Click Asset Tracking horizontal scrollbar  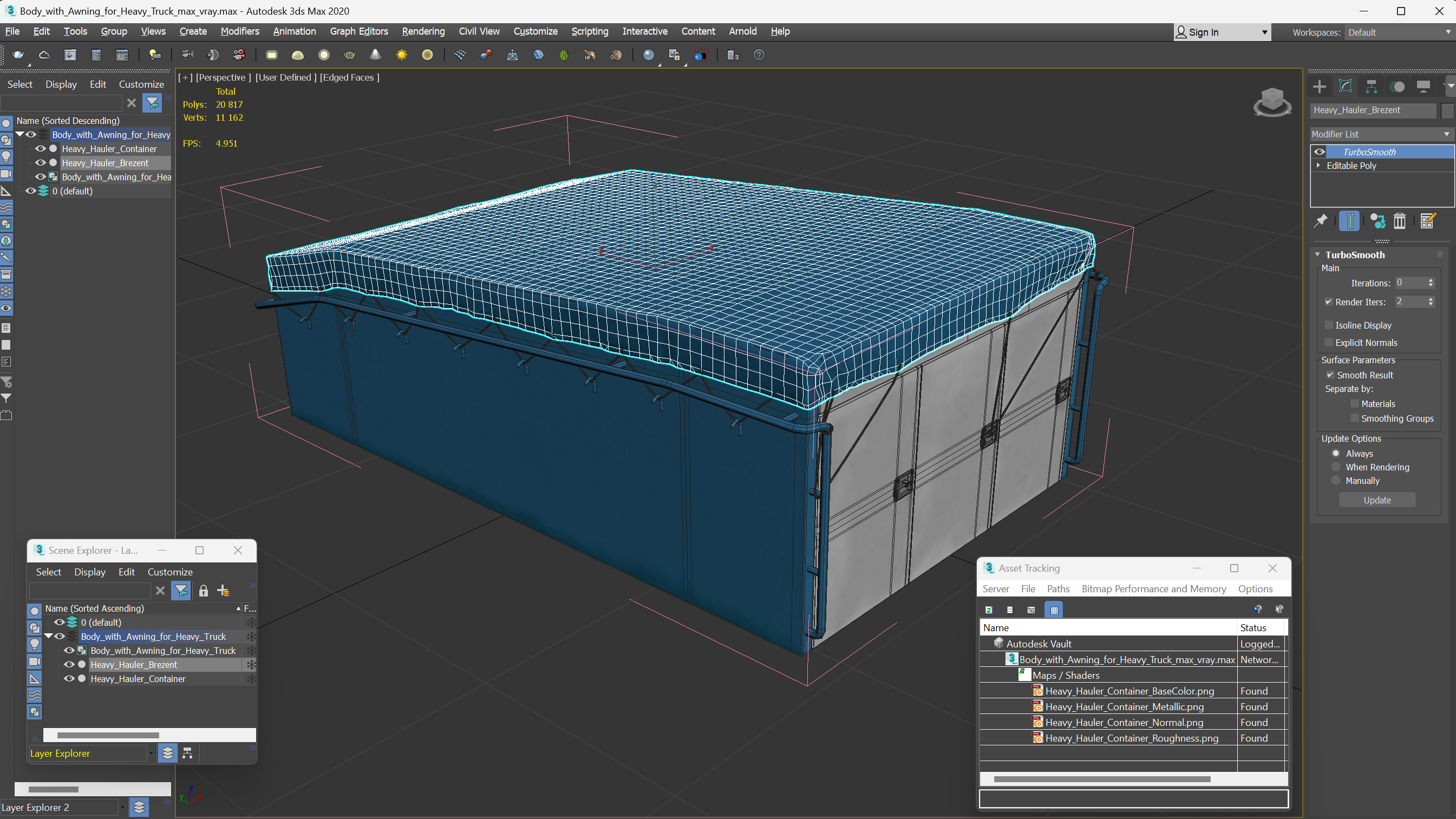click(x=1101, y=779)
